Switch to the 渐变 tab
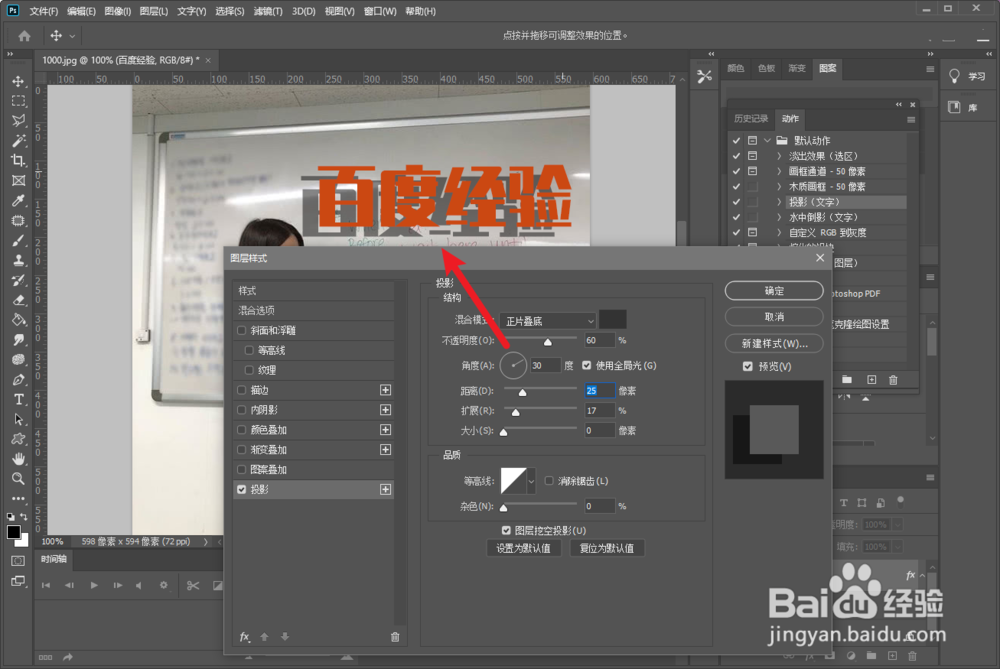1000x669 pixels. (797, 68)
